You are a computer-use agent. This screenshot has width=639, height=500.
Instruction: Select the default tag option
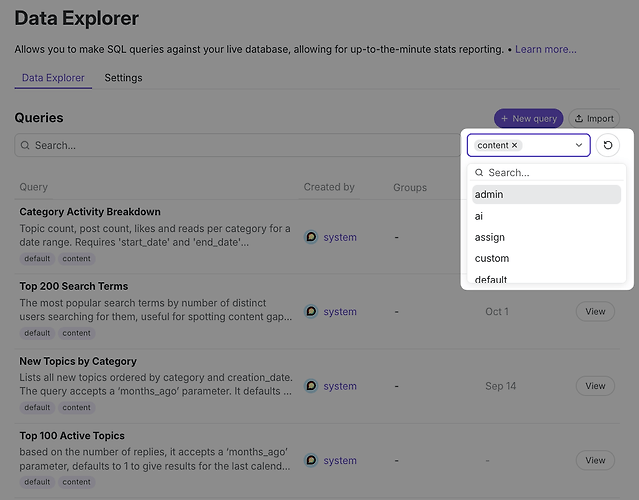coord(546,279)
